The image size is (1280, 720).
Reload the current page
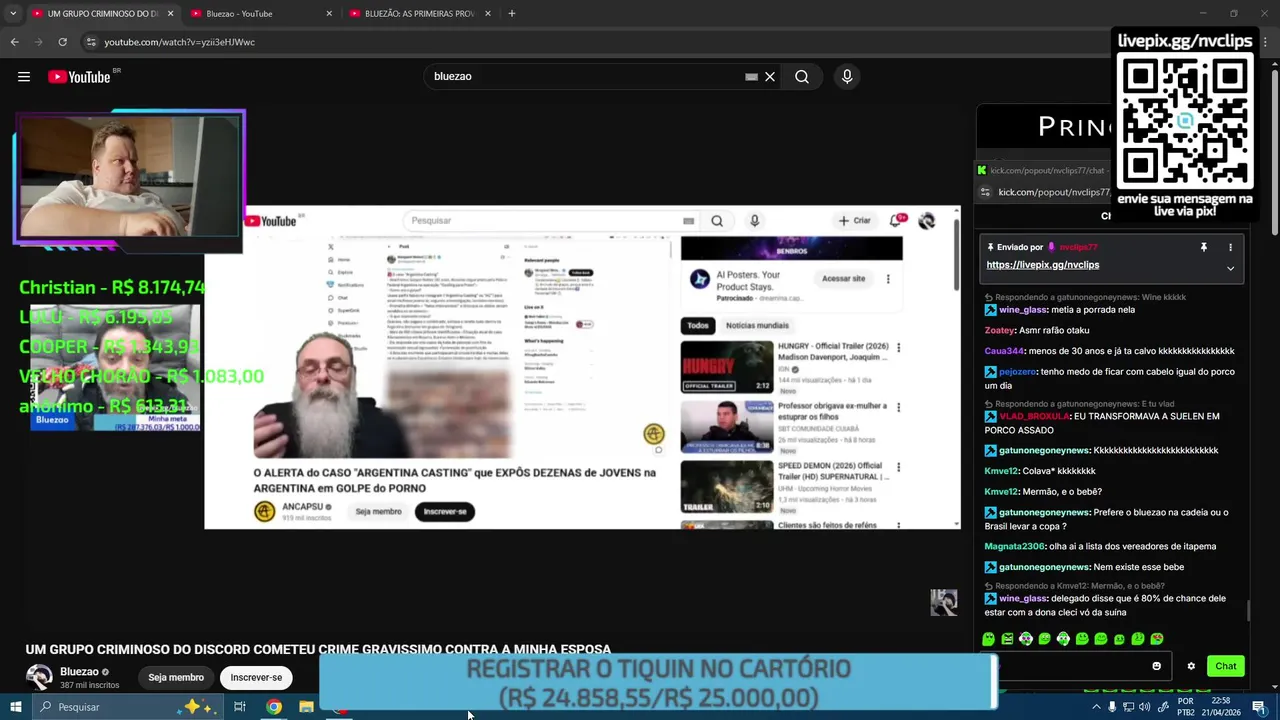(x=62, y=42)
